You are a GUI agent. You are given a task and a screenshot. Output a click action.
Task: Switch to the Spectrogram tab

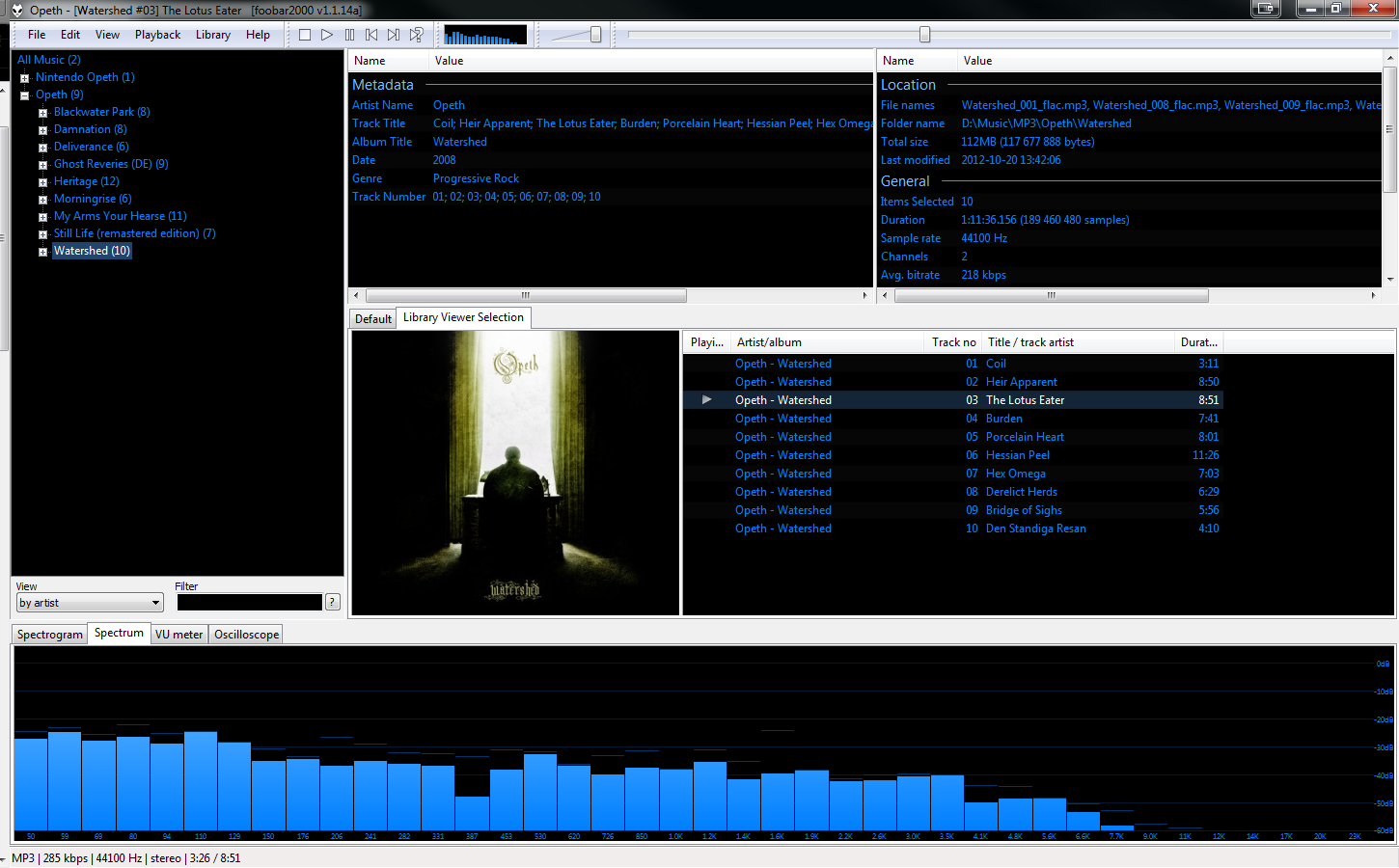pyautogui.click(x=50, y=635)
